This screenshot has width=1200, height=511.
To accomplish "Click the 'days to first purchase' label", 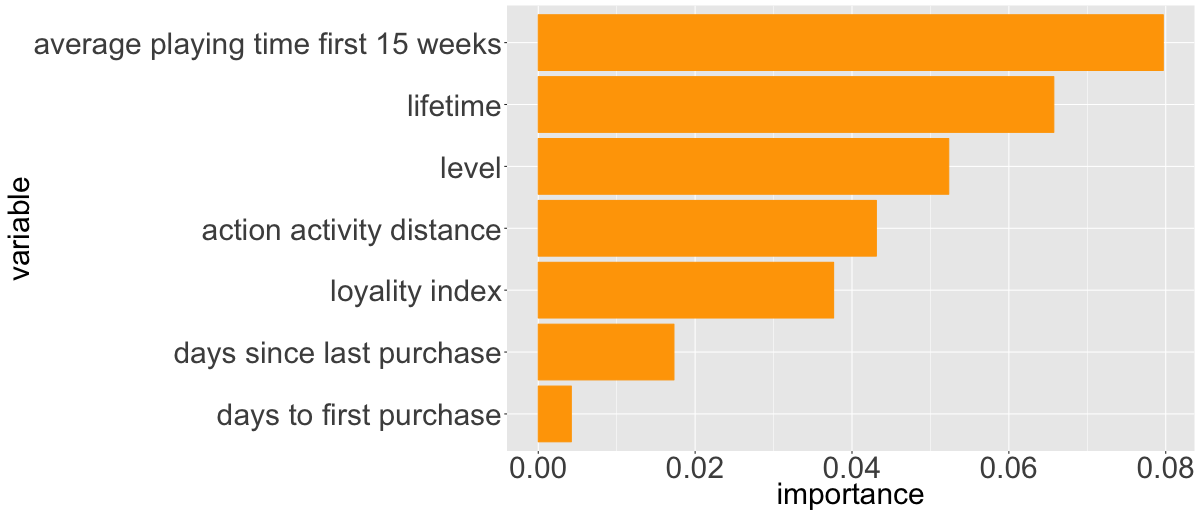I will point(357,415).
